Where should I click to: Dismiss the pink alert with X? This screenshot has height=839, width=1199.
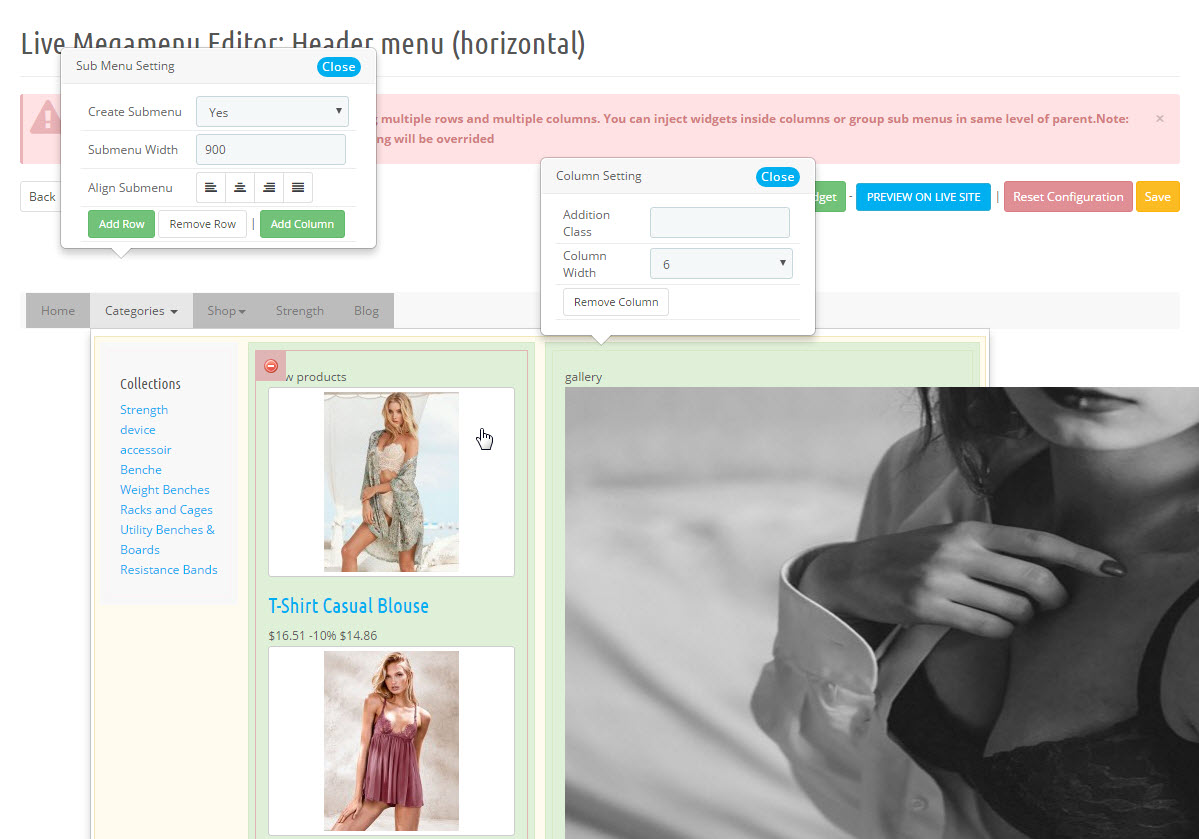(x=1160, y=118)
